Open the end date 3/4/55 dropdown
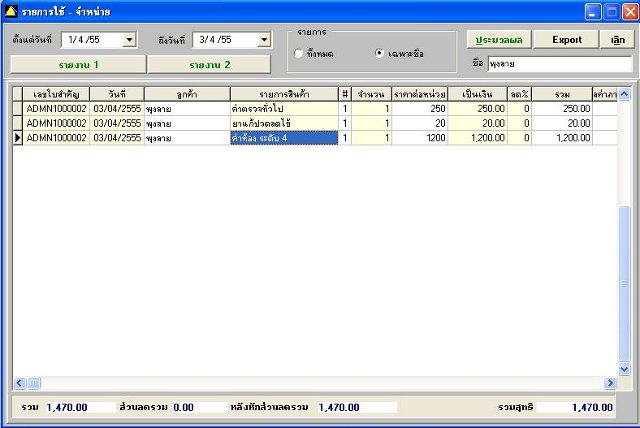 (x=264, y=40)
